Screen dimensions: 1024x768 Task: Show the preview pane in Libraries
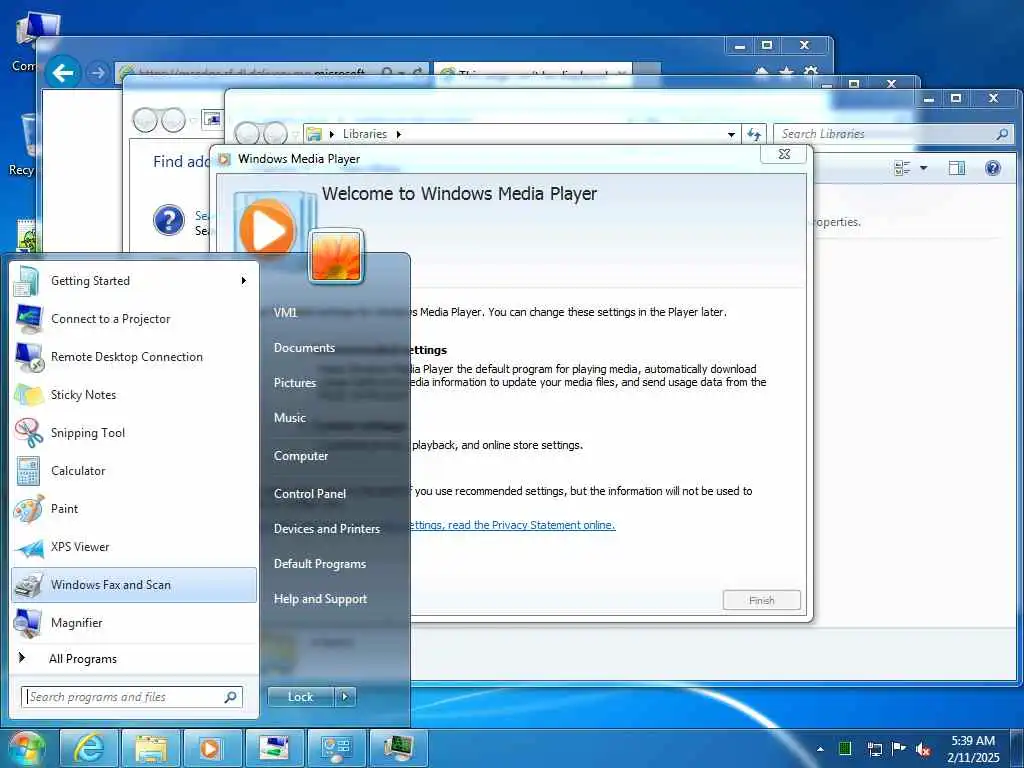tap(957, 168)
